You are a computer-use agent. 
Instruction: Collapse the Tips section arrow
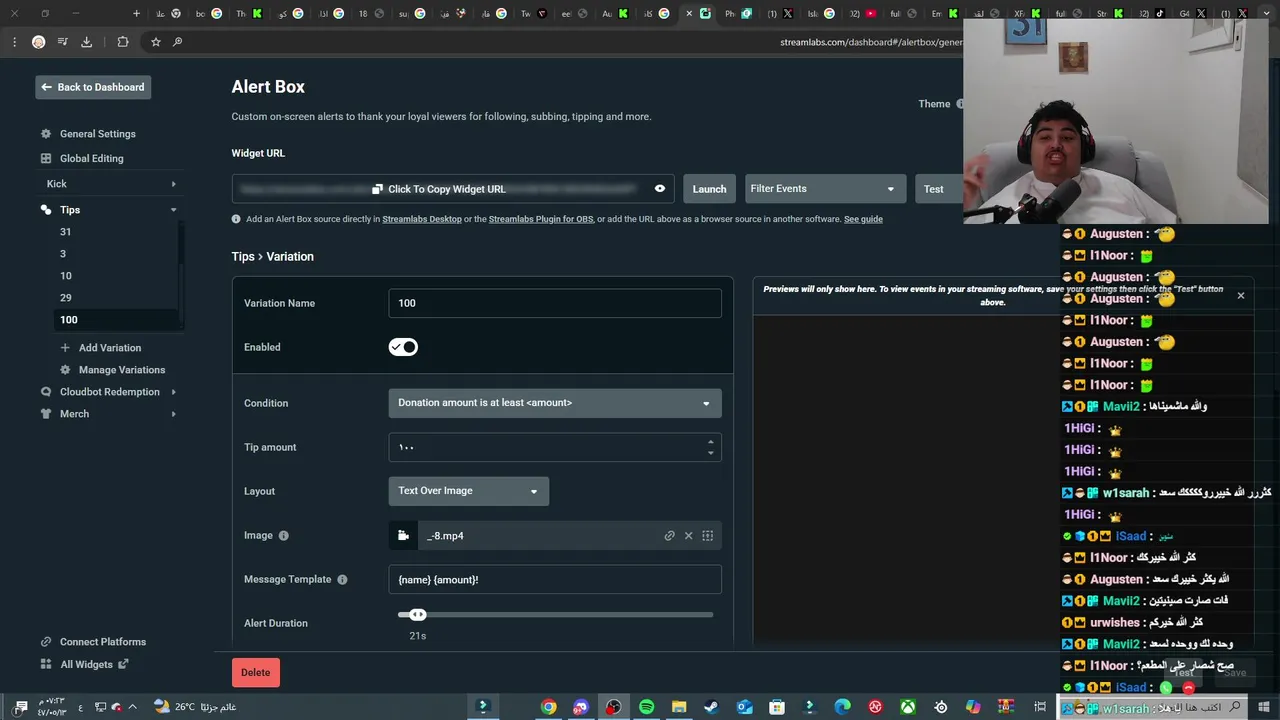pos(173,210)
